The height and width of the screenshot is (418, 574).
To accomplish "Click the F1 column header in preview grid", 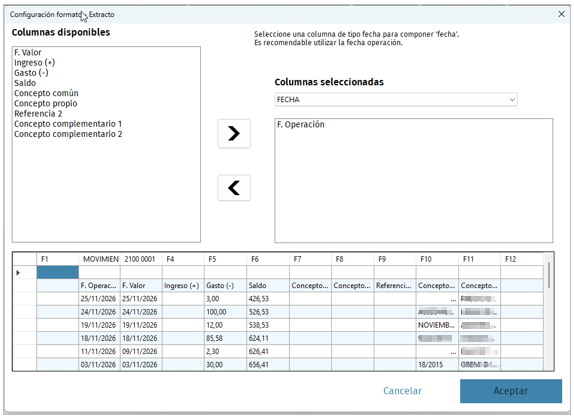I will [x=57, y=259].
